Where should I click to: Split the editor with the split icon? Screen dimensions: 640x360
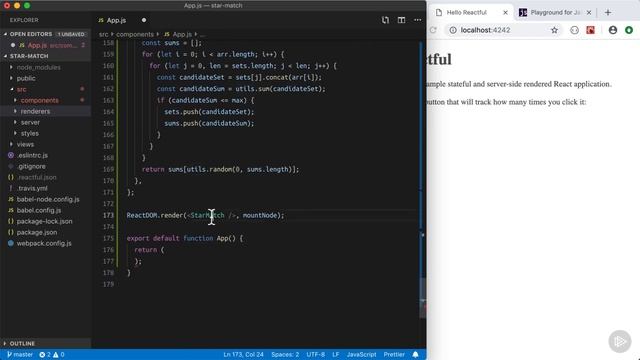401,20
